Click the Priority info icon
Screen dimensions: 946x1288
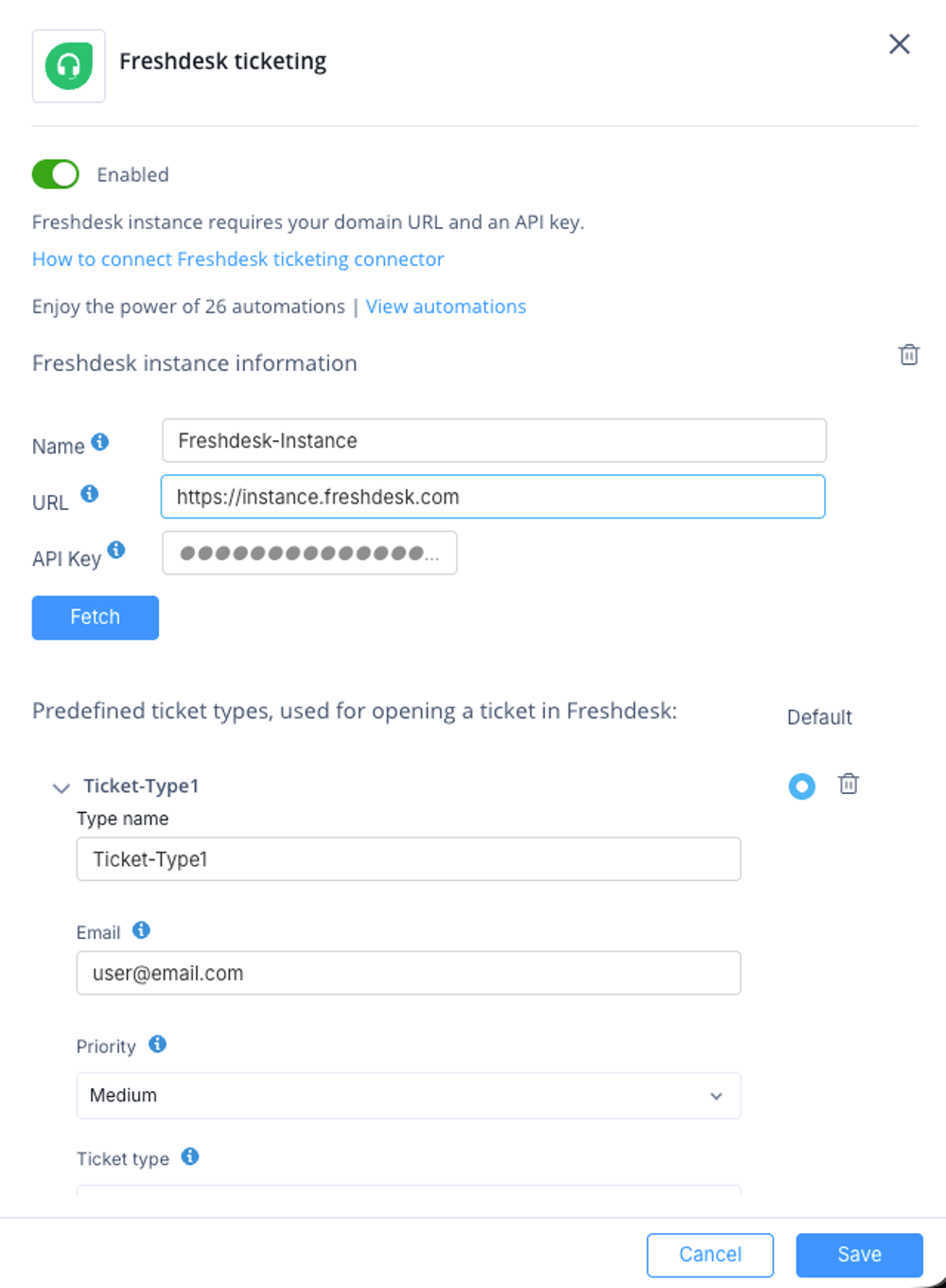(158, 1044)
